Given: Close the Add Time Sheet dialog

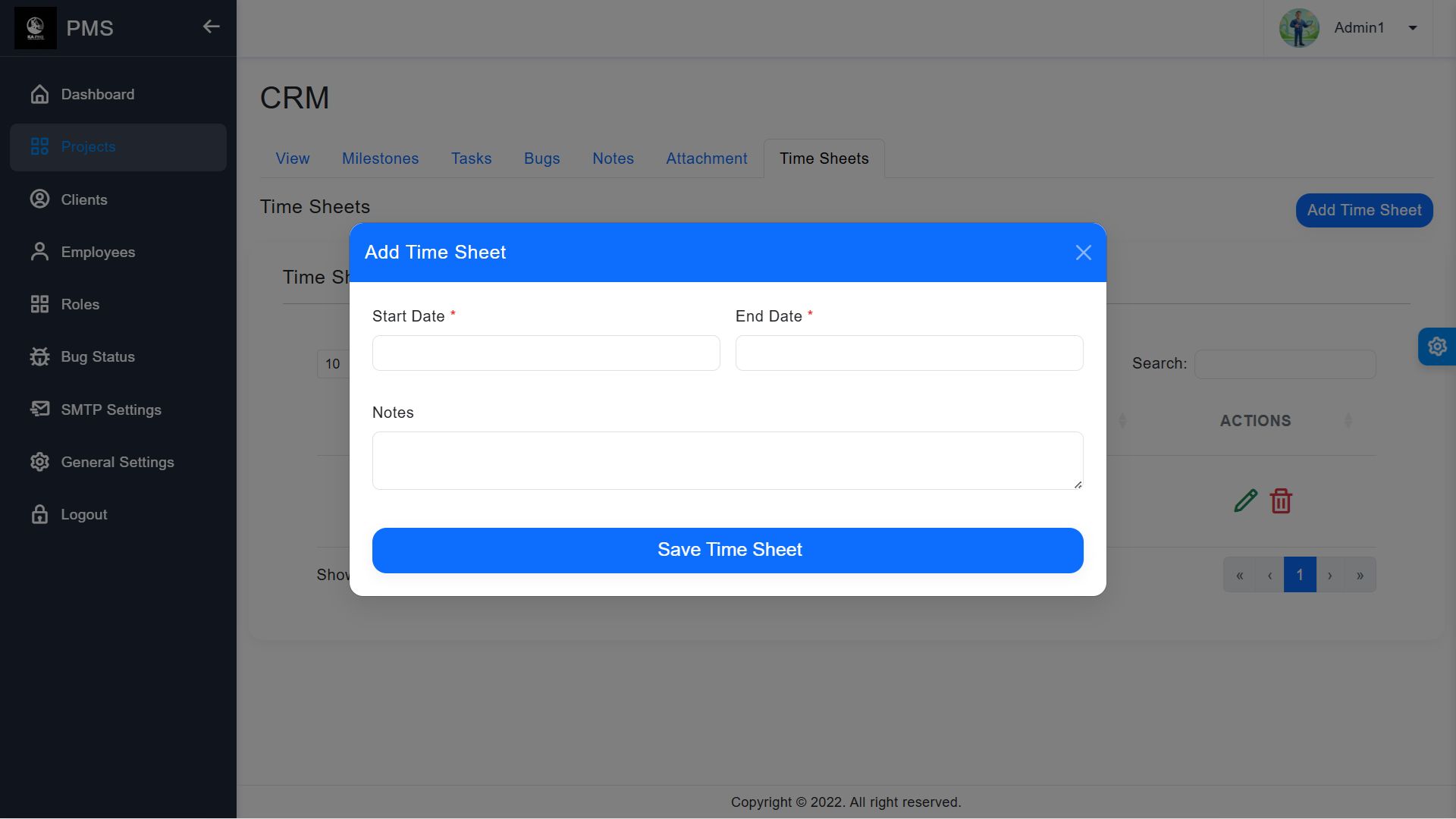Looking at the screenshot, I should (1083, 253).
